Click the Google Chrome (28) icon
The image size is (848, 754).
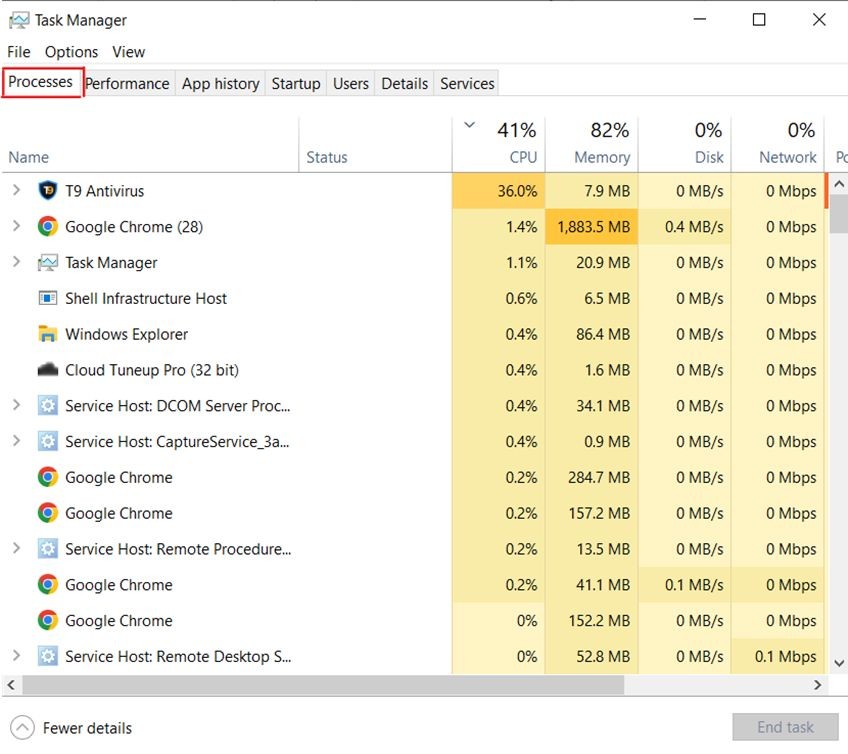[47, 227]
